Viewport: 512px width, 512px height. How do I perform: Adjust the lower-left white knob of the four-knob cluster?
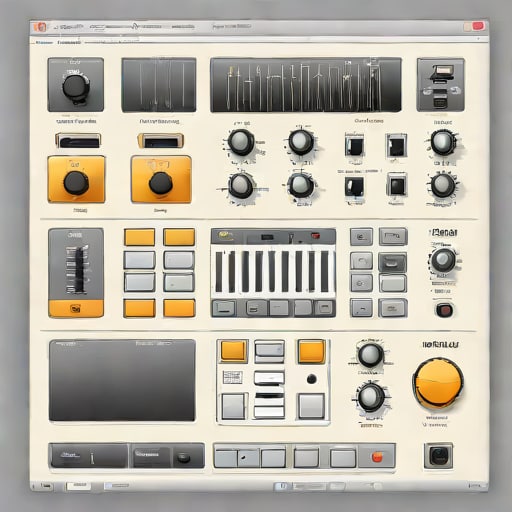[x=241, y=186]
